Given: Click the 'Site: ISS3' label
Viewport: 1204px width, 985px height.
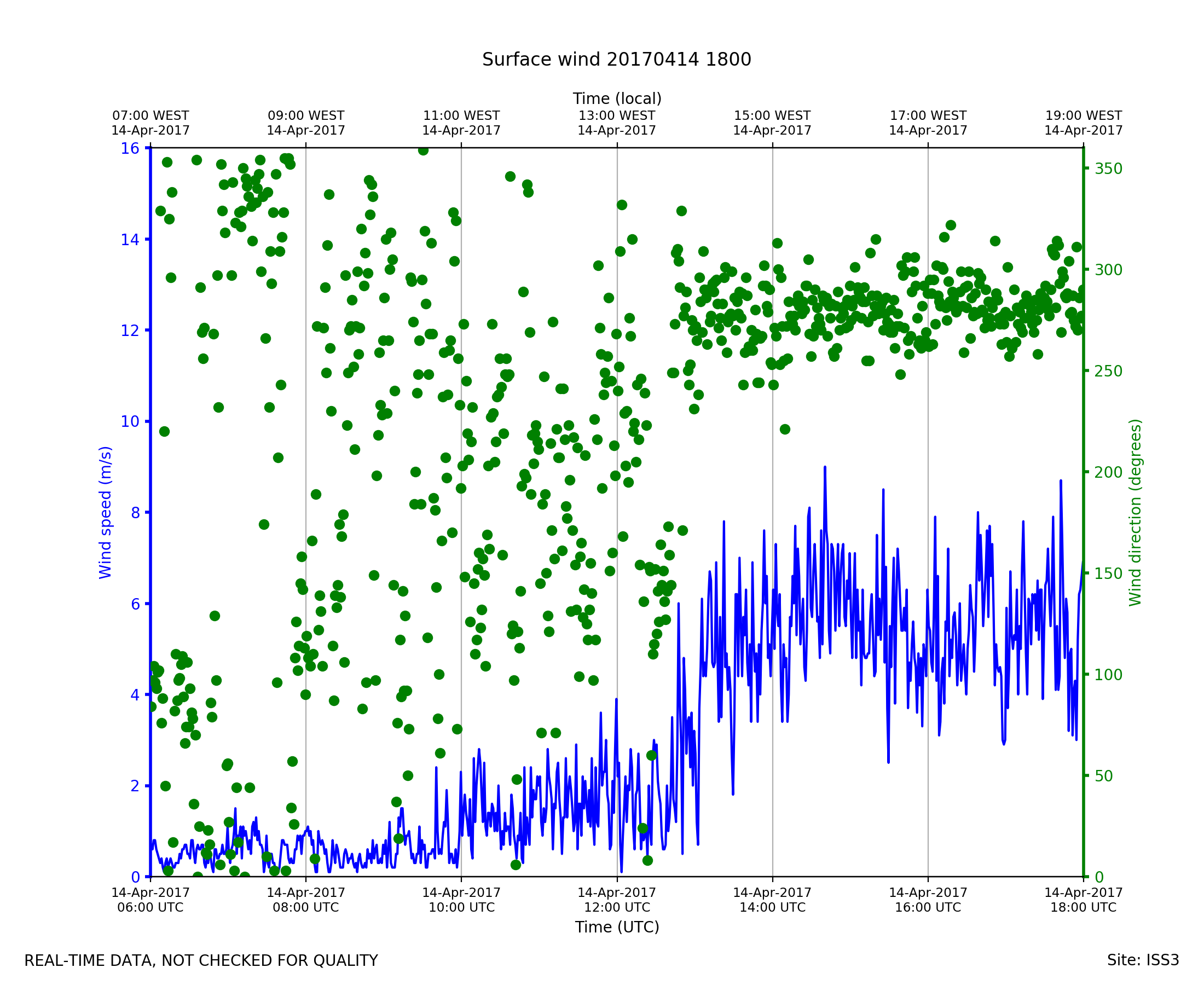Looking at the screenshot, I should pyautogui.click(x=1143, y=960).
